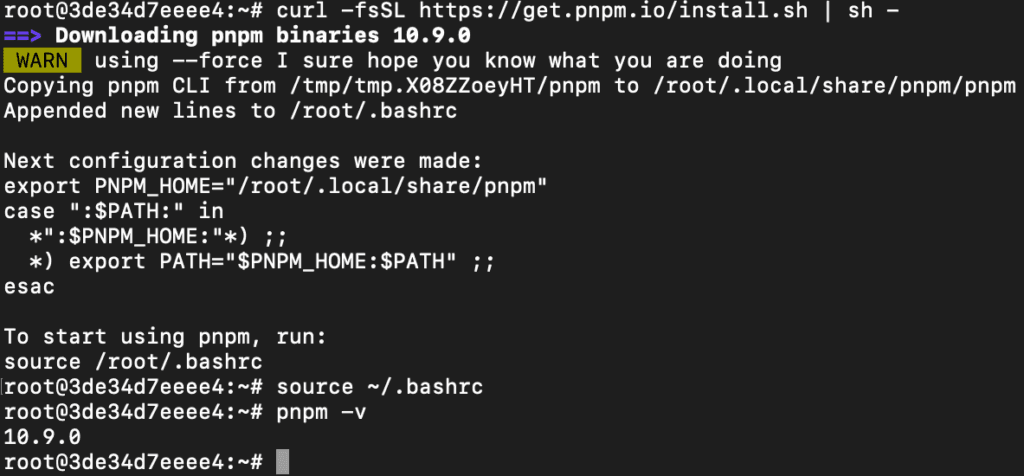
Task: Click the export PNPM_HOME line
Action: click(276, 187)
